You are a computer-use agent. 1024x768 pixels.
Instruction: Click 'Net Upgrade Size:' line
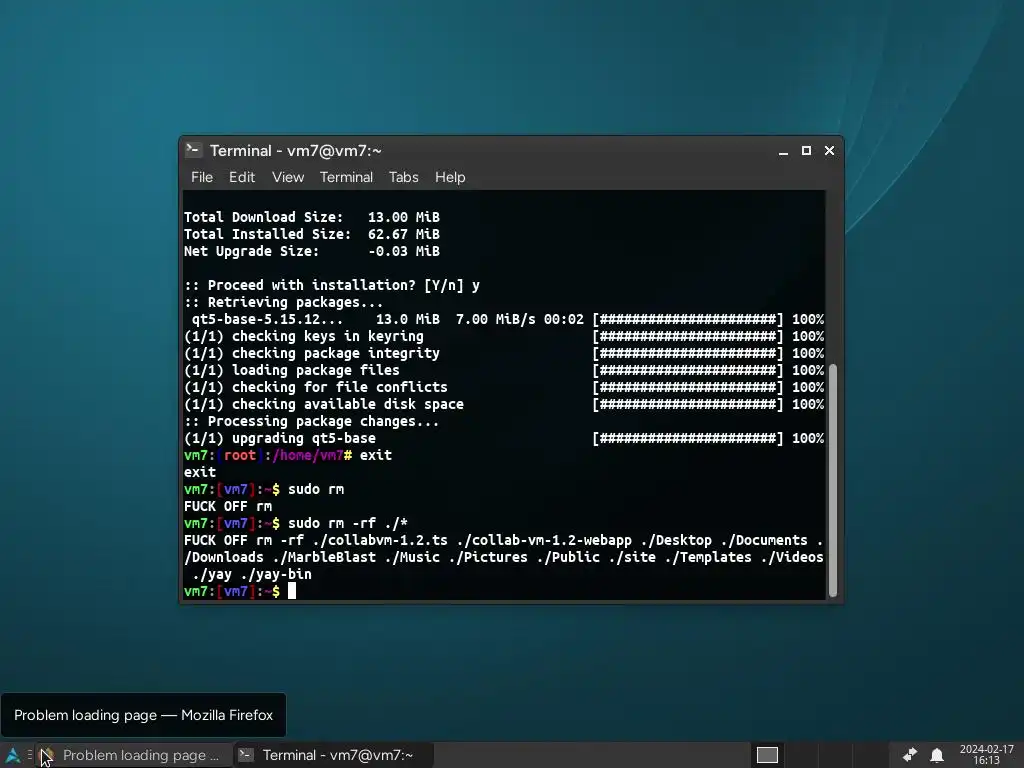tap(312, 251)
